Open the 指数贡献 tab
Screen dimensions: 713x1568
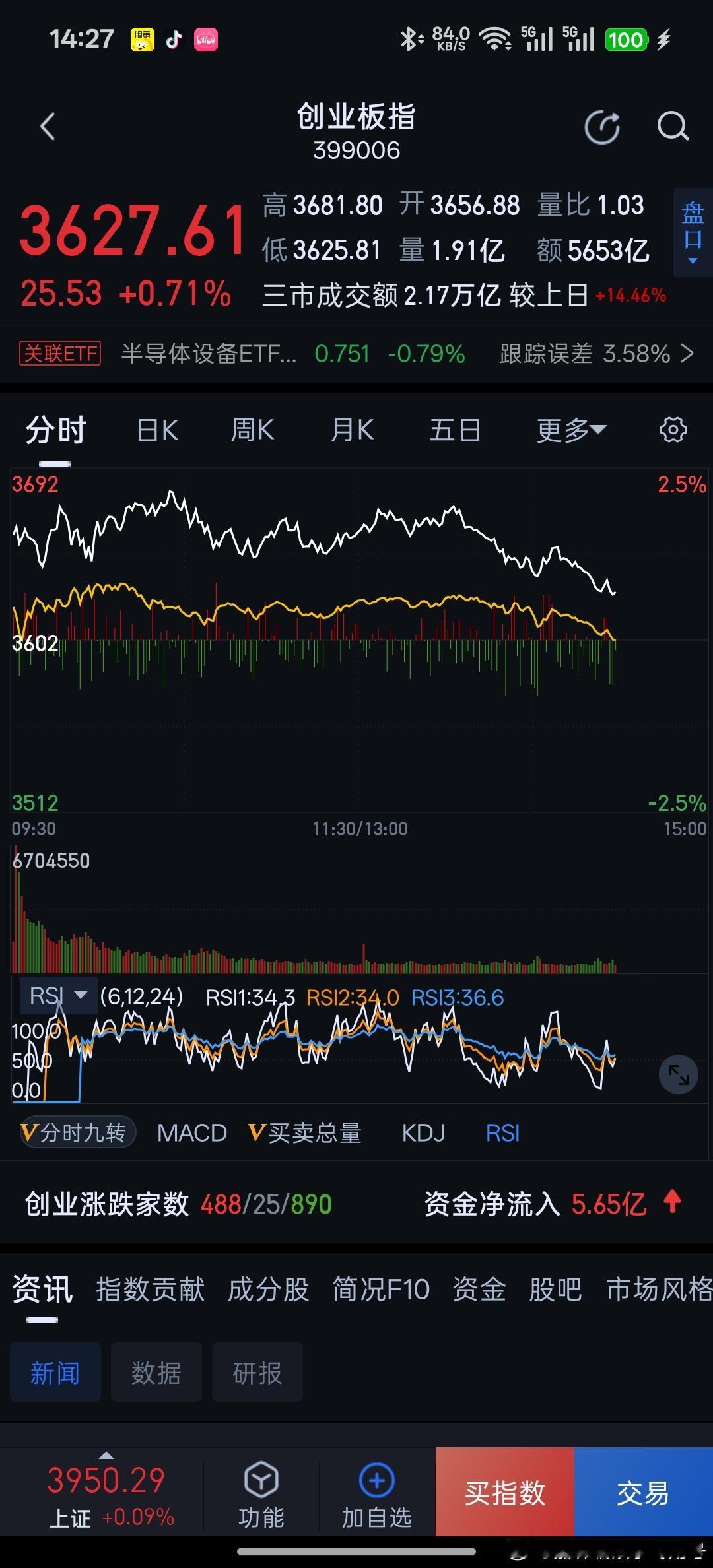coord(151,1289)
